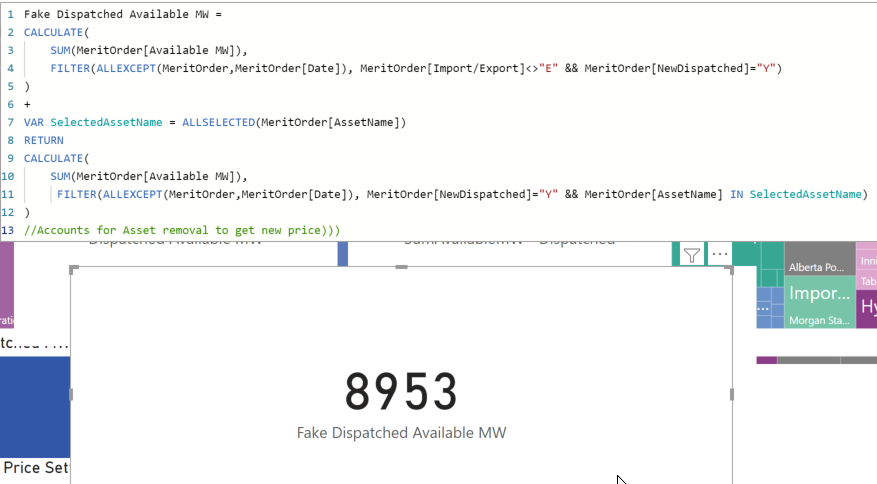
Task: Click the IN operator on line 11
Action: [737, 194]
